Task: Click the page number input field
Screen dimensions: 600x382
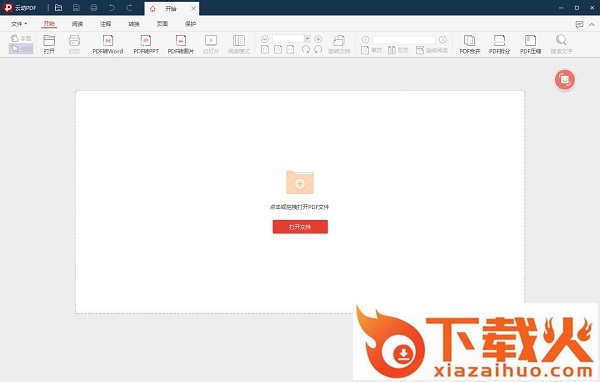Action: 404,39
